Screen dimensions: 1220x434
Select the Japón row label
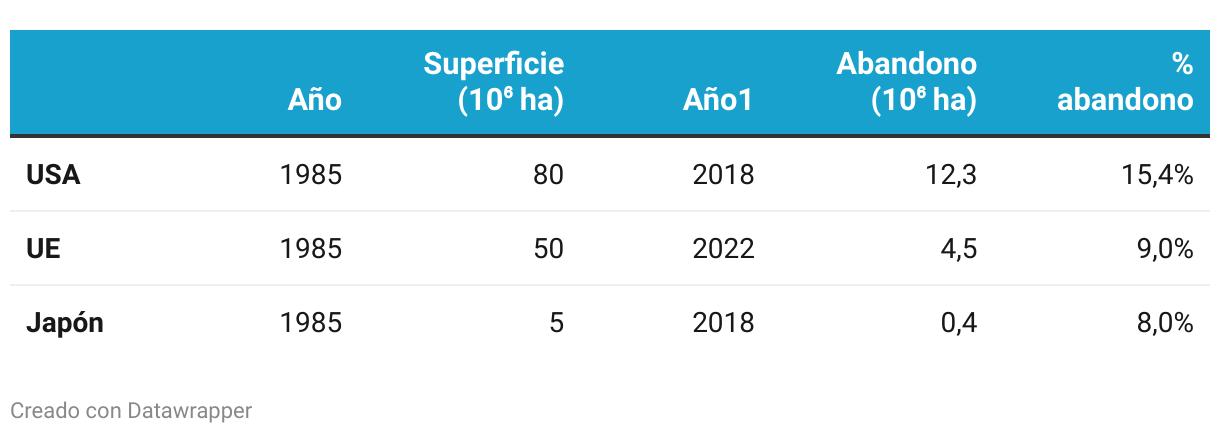[x=65, y=324]
